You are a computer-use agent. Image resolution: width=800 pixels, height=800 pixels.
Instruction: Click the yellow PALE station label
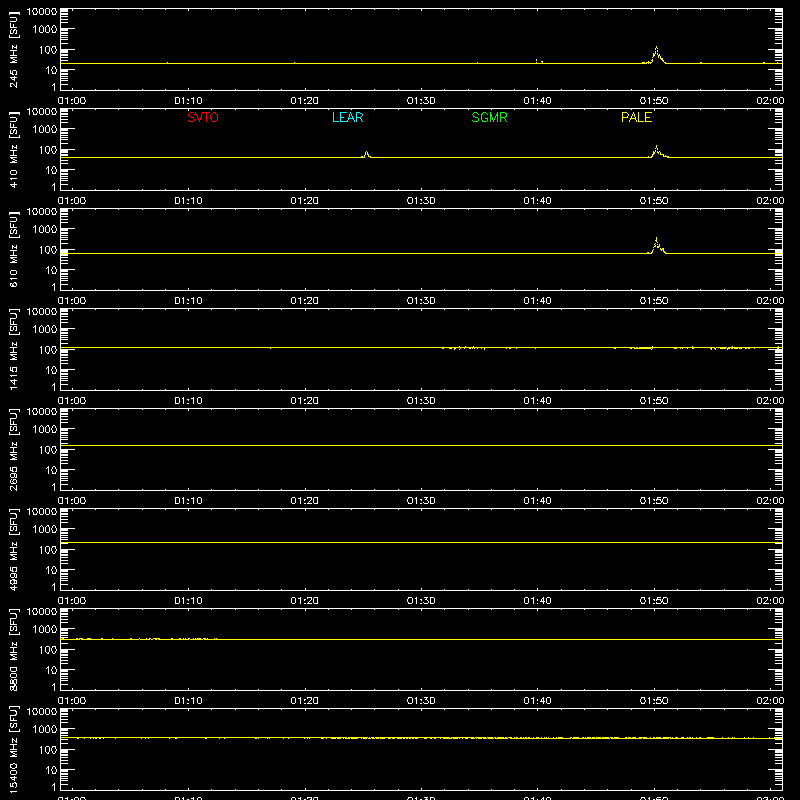point(636,117)
